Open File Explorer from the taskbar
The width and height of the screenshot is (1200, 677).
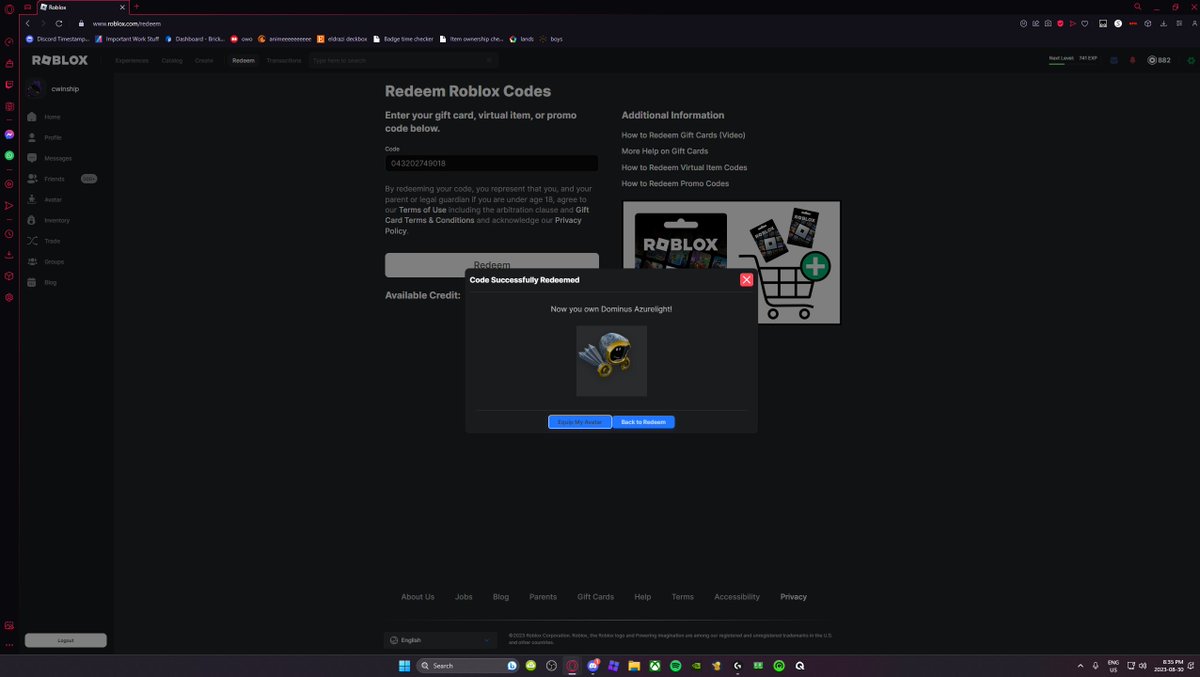click(x=634, y=665)
